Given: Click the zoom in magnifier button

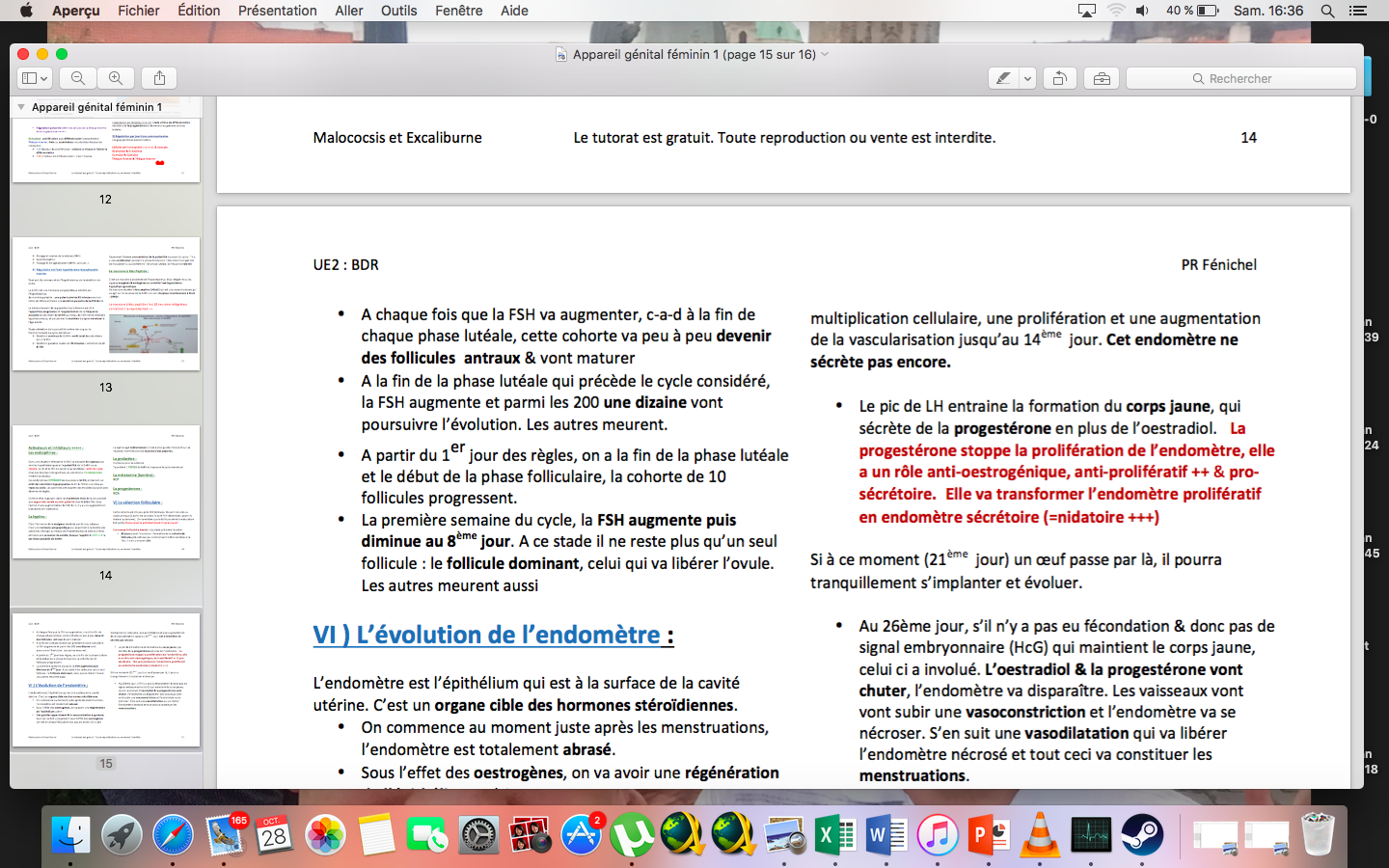Looking at the screenshot, I should (x=116, y=78).
